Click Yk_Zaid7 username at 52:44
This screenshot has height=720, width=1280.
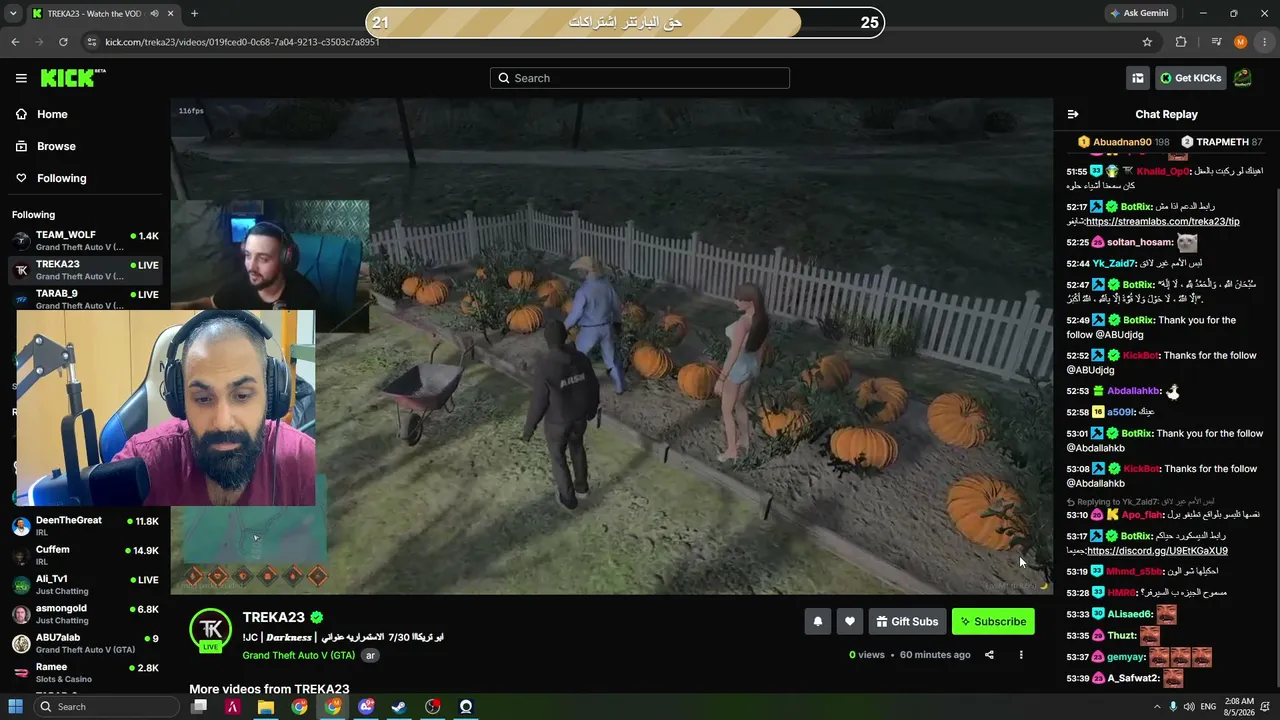point(1113,264)
